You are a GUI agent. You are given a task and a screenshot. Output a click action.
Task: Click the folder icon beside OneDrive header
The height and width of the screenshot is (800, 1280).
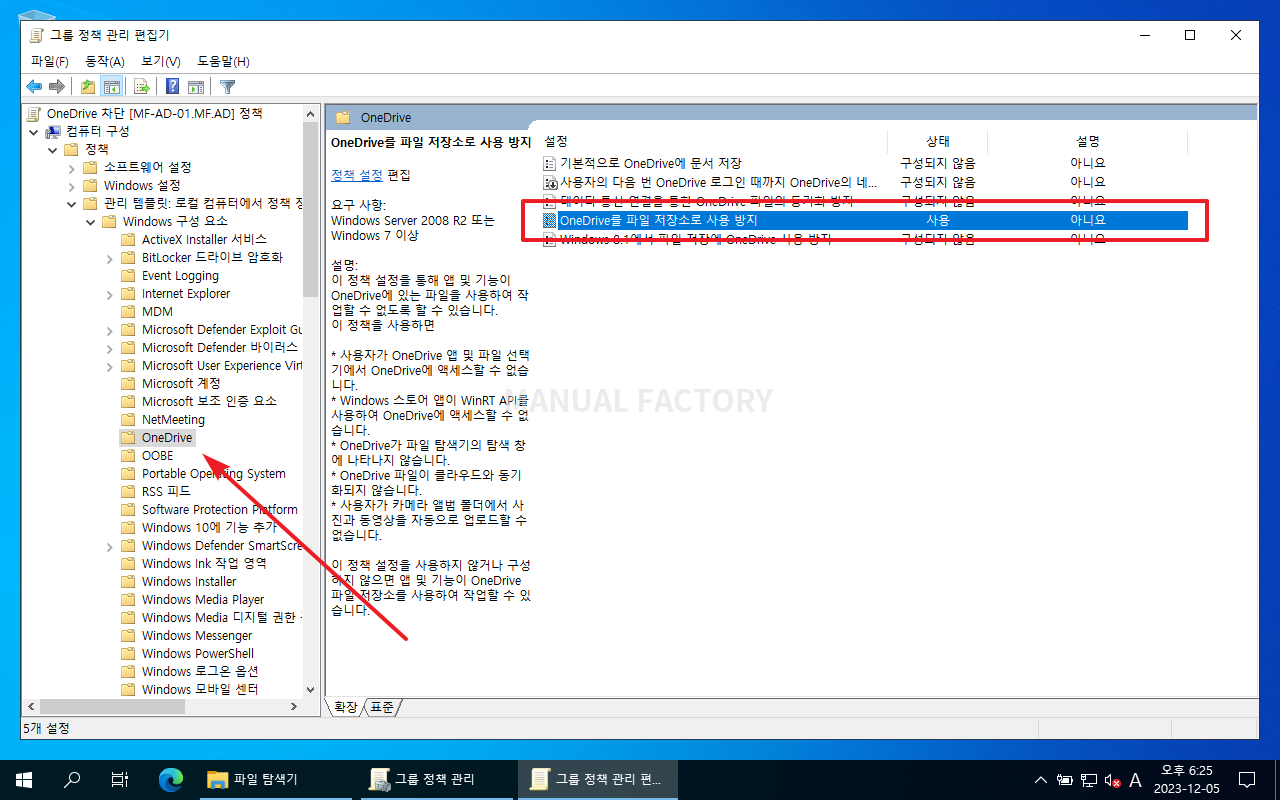[x=343, y=118]
